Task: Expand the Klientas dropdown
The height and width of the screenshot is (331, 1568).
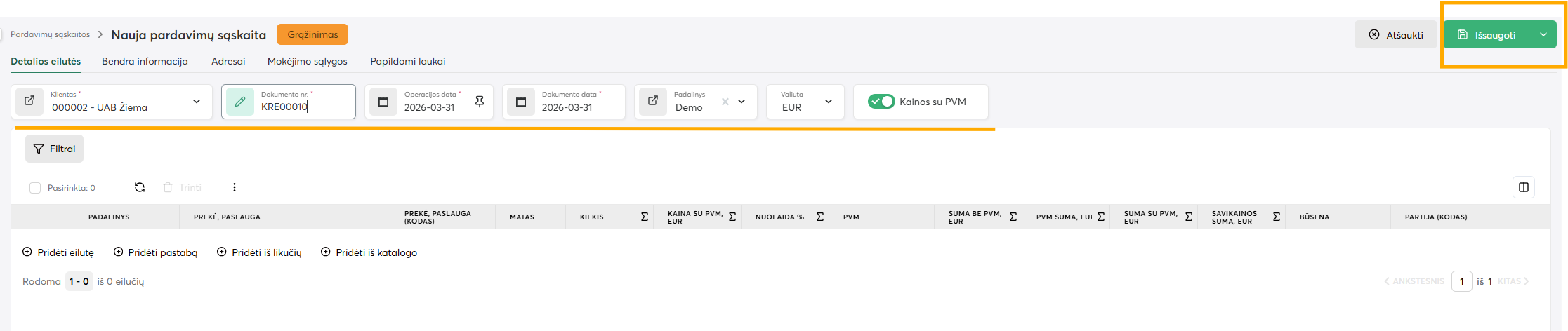Action: (197, 102)
